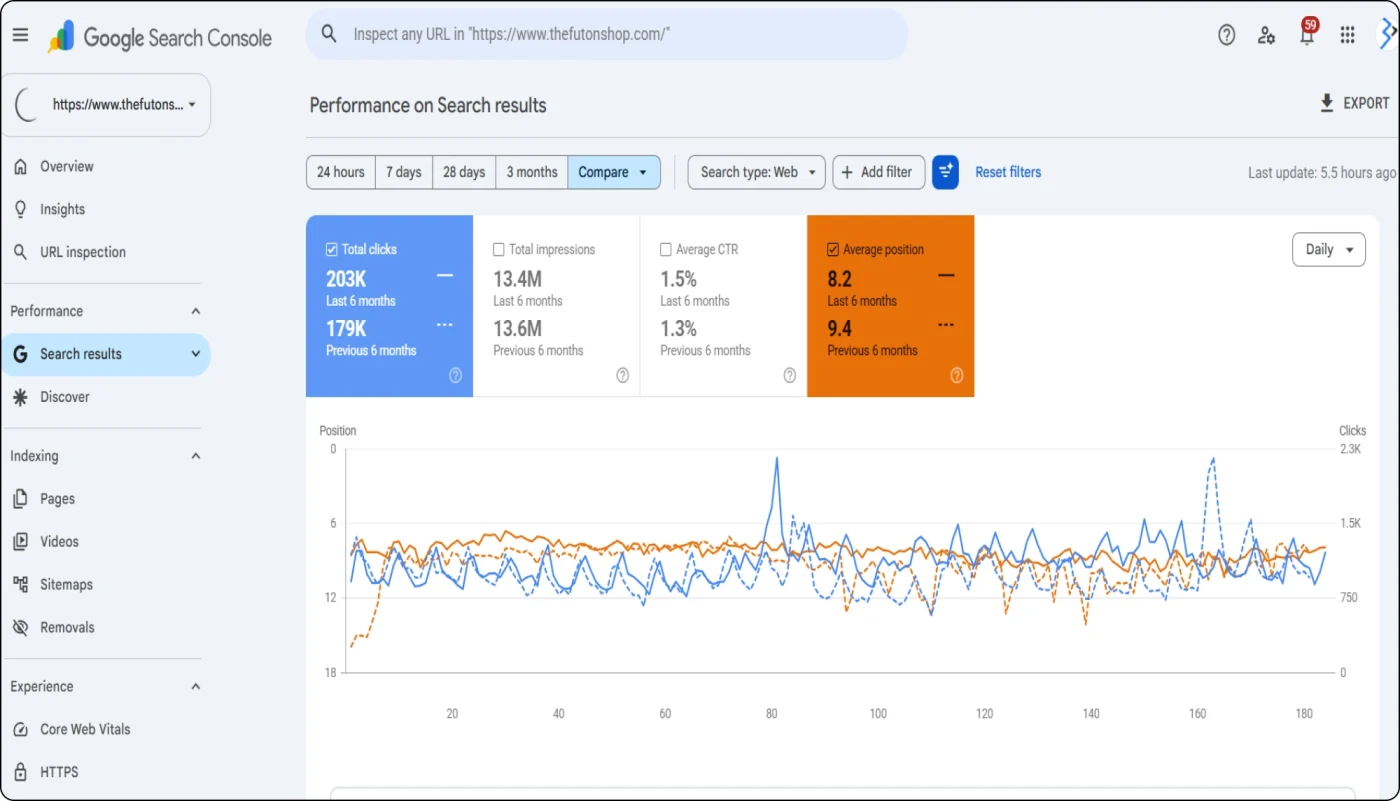Click the 13.6M previous impressions value
Screen dimensions: 1400x801
518,328
